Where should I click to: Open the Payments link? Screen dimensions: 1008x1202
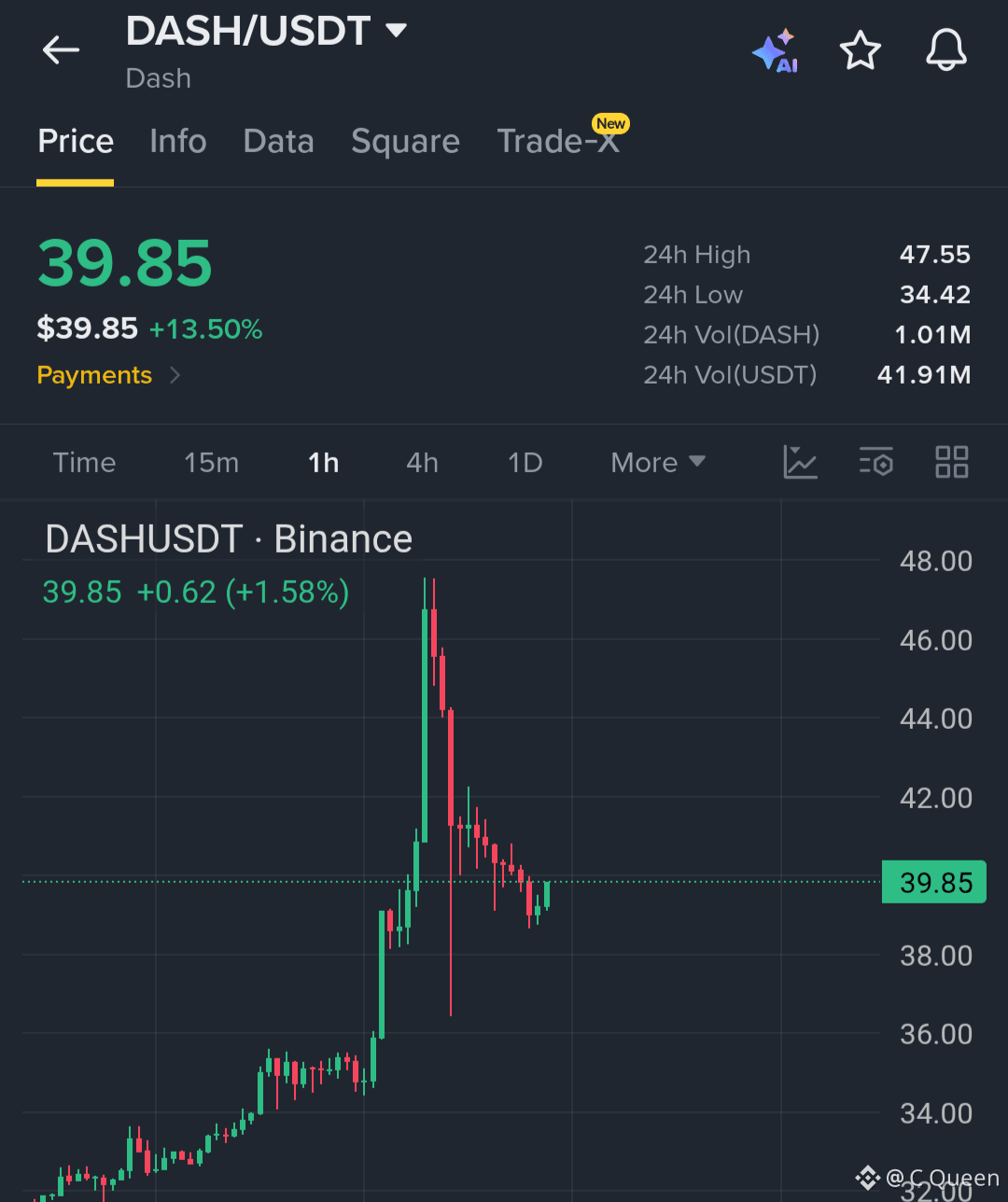(108, 375)
